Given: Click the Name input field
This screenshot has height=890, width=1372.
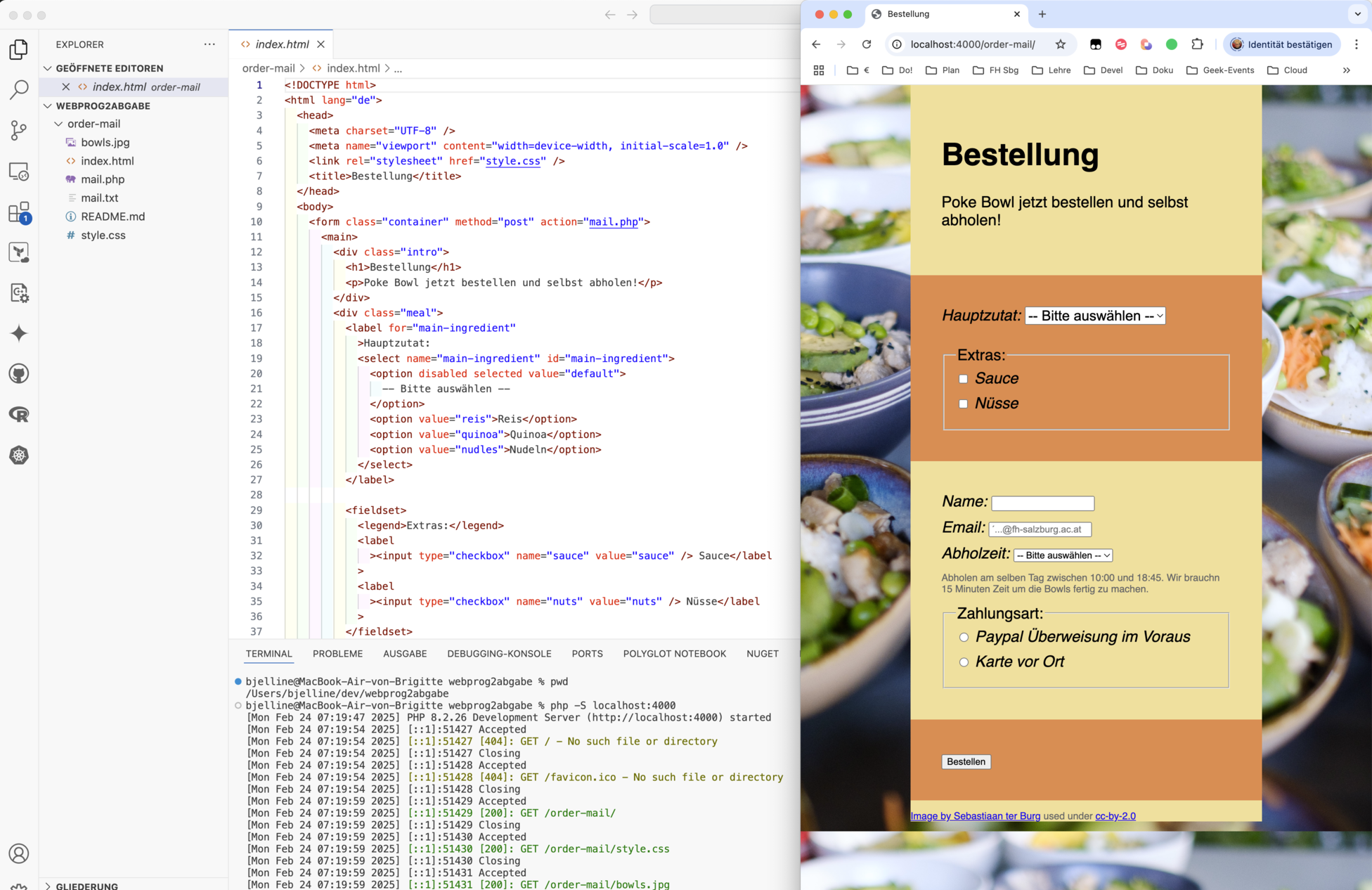Looking at the screenshot, I should point(1042,503).
